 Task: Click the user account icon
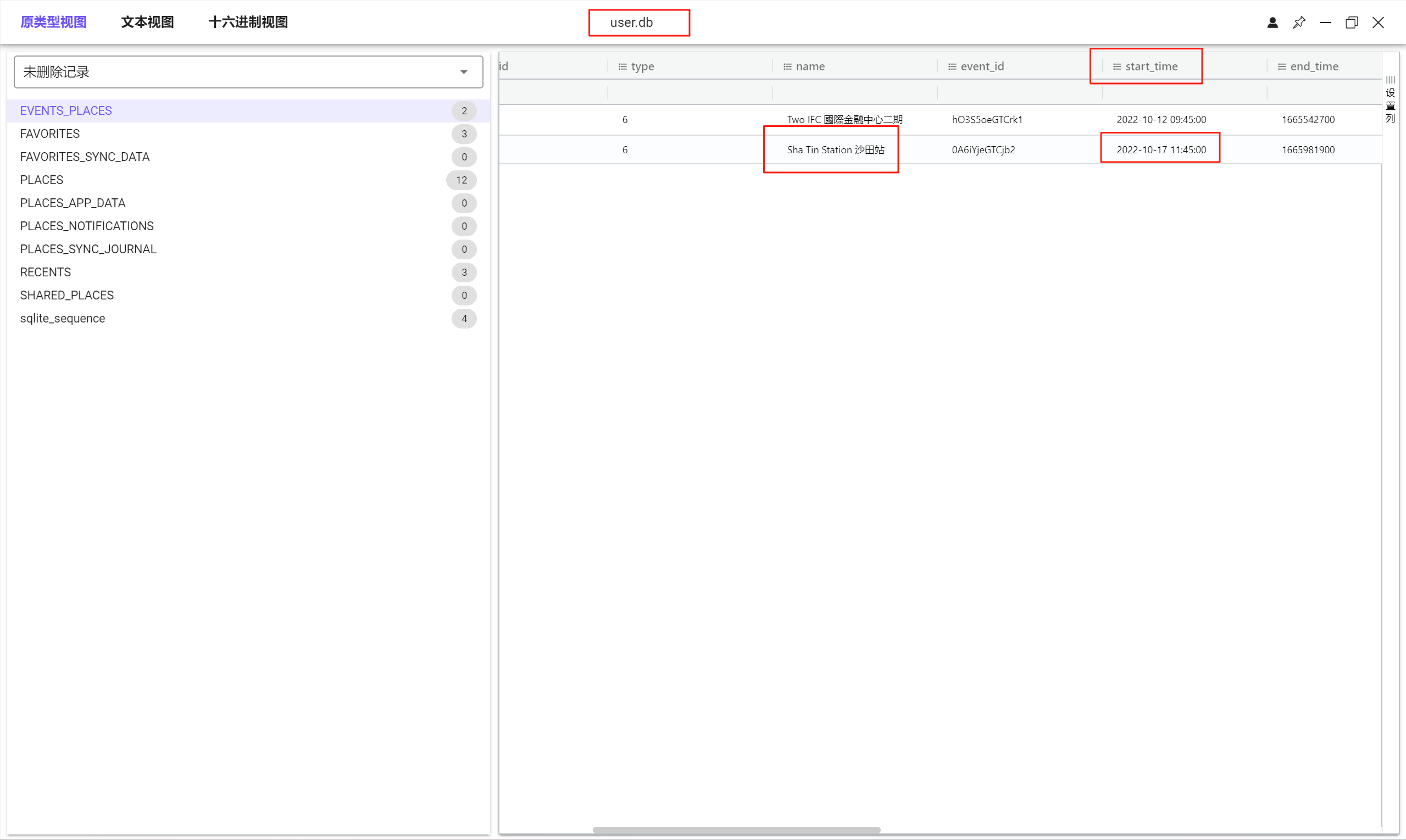coord(1272,23)
